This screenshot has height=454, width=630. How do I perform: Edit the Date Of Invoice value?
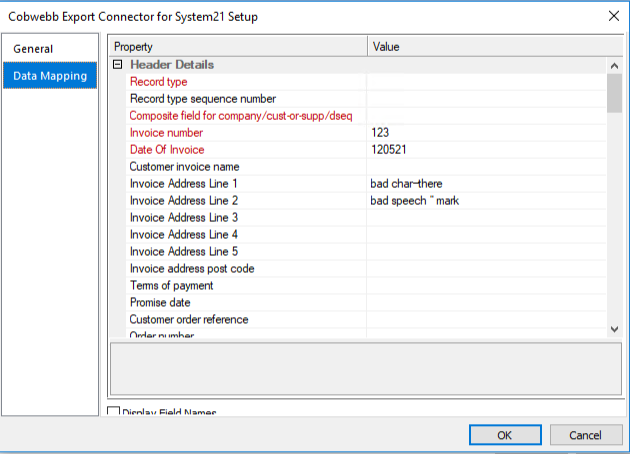click(486, 150)
